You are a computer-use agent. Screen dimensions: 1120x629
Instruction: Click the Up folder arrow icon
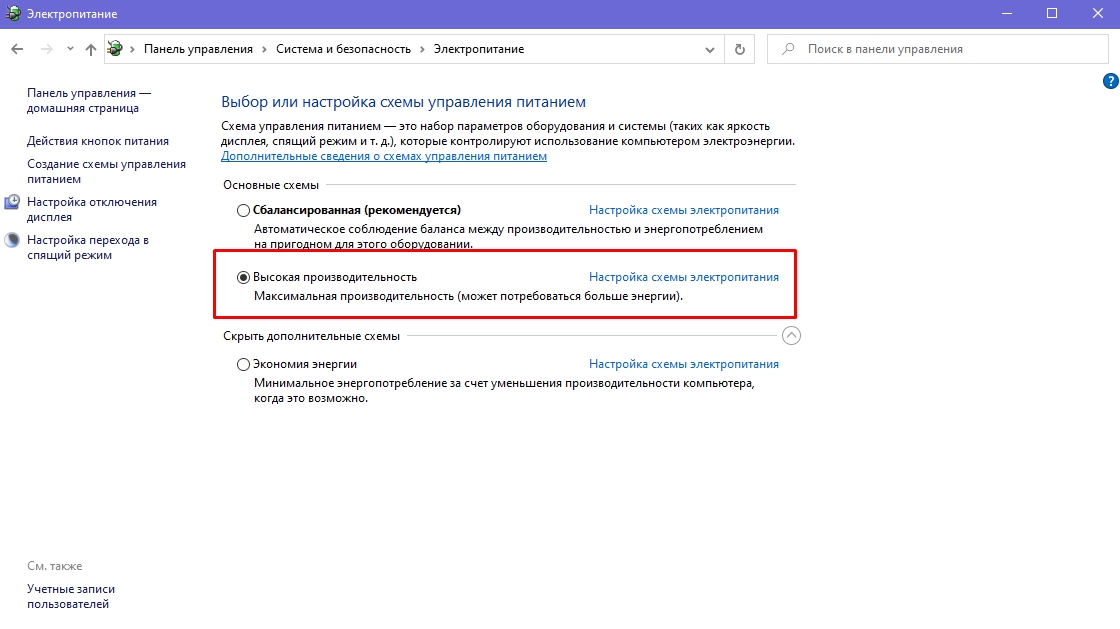tap(91, 49)
